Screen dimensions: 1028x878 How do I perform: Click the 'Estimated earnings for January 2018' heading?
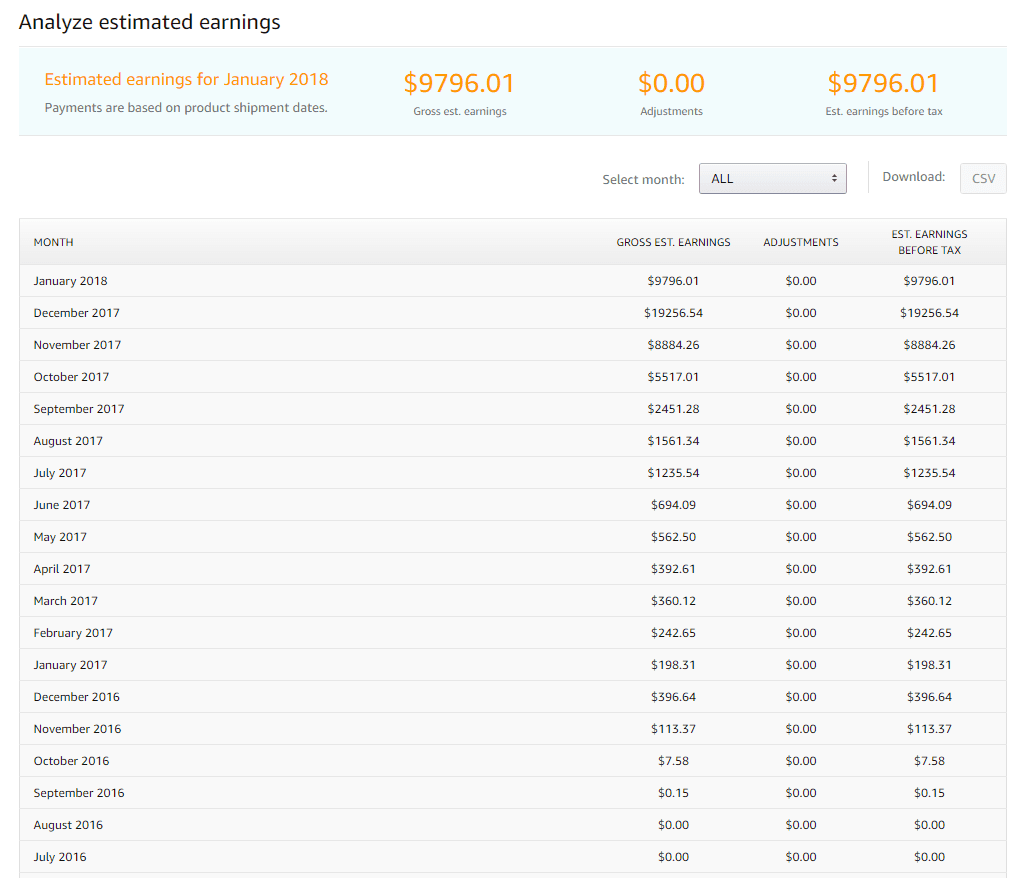(186, 79)
